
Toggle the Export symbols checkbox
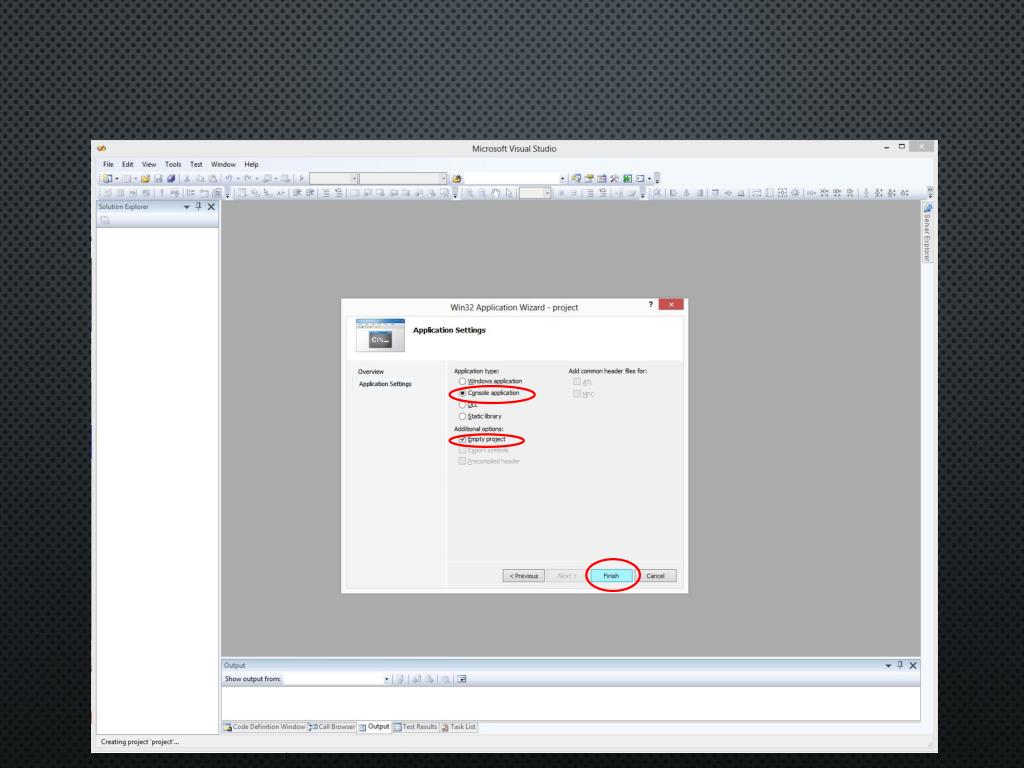[x=462, y=451]
